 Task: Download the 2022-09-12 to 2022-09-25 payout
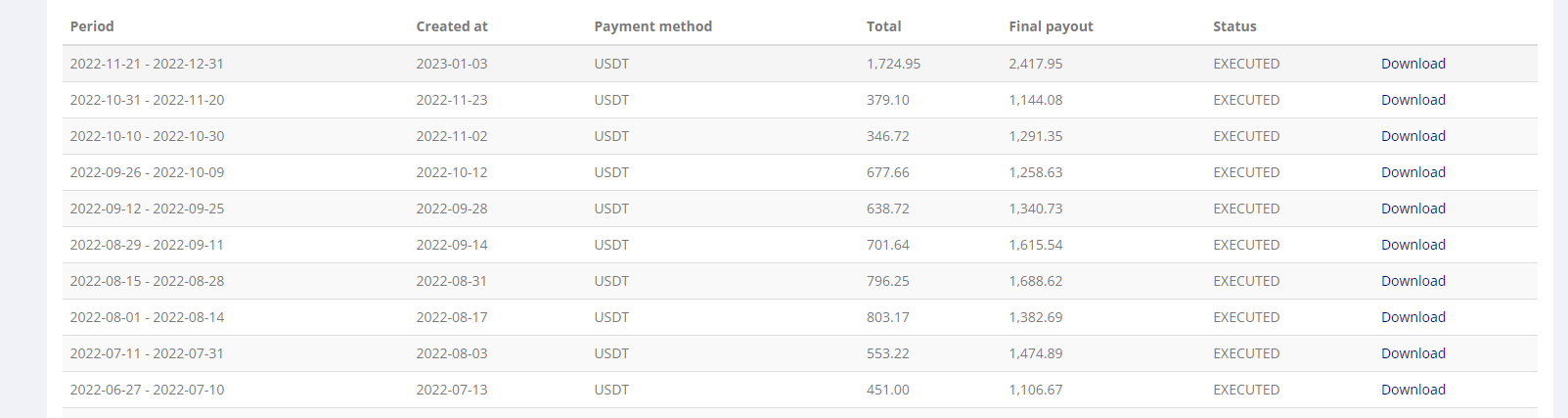[x=1412, y=209]
